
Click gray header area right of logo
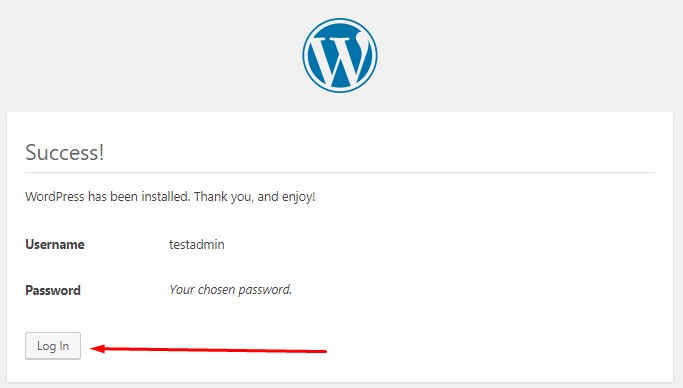[529, 55]
